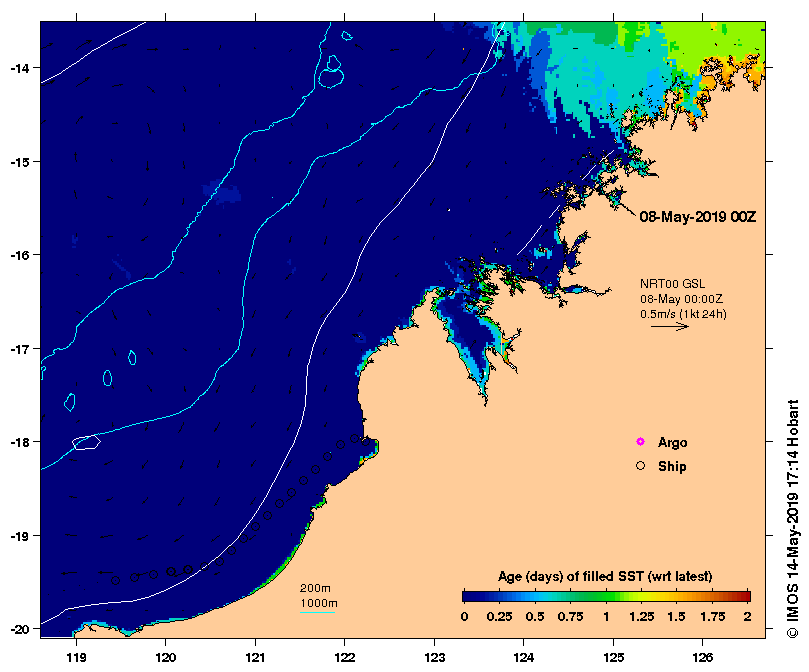The width and height of the screenshot is (809, 672).
Task: Click the westernmost ship track circle
Action: click(116, 581)
